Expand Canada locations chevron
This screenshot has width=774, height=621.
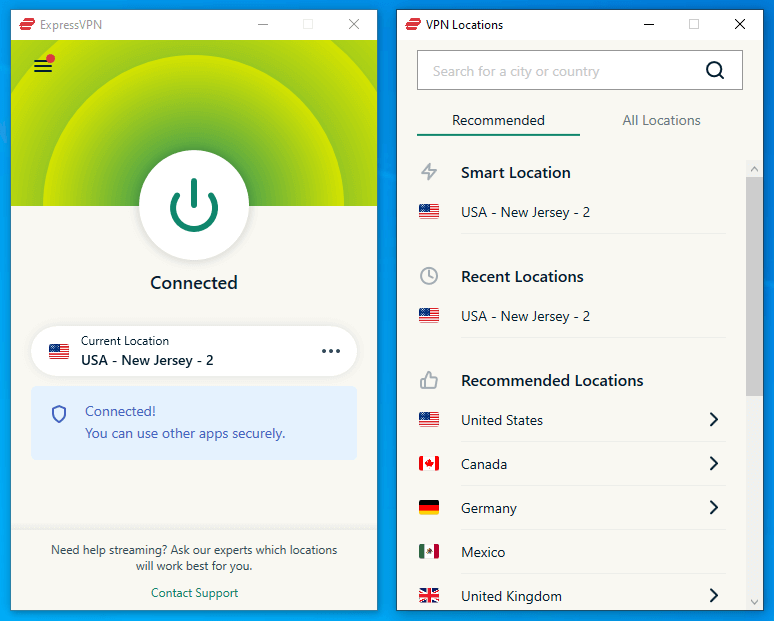tap(713, 464)
